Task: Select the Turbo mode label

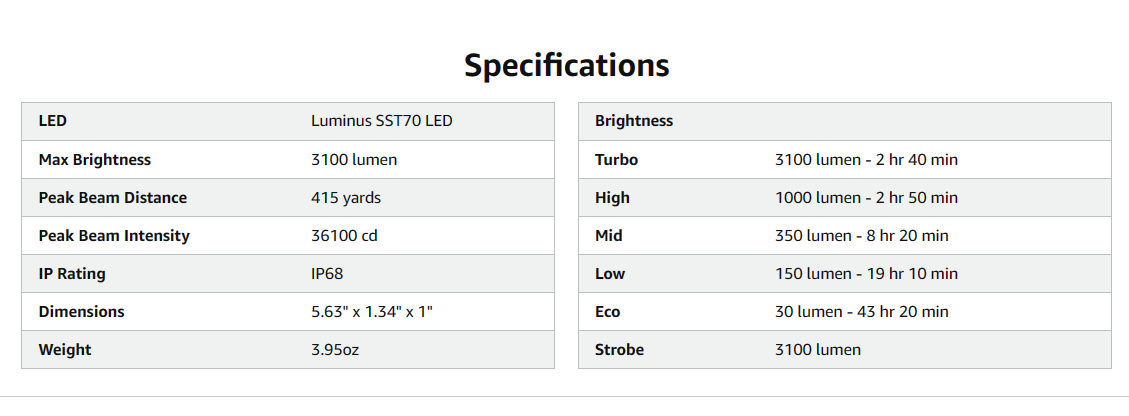Action: pos(616,159)
